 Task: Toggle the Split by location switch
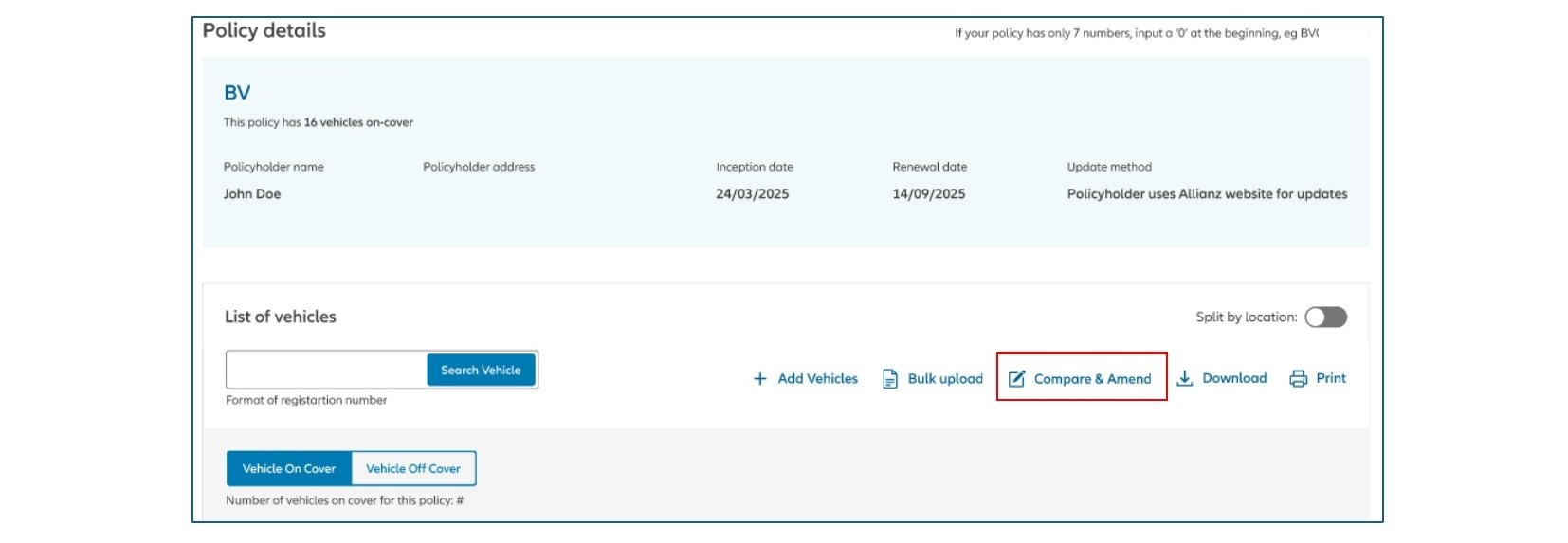1325,317
